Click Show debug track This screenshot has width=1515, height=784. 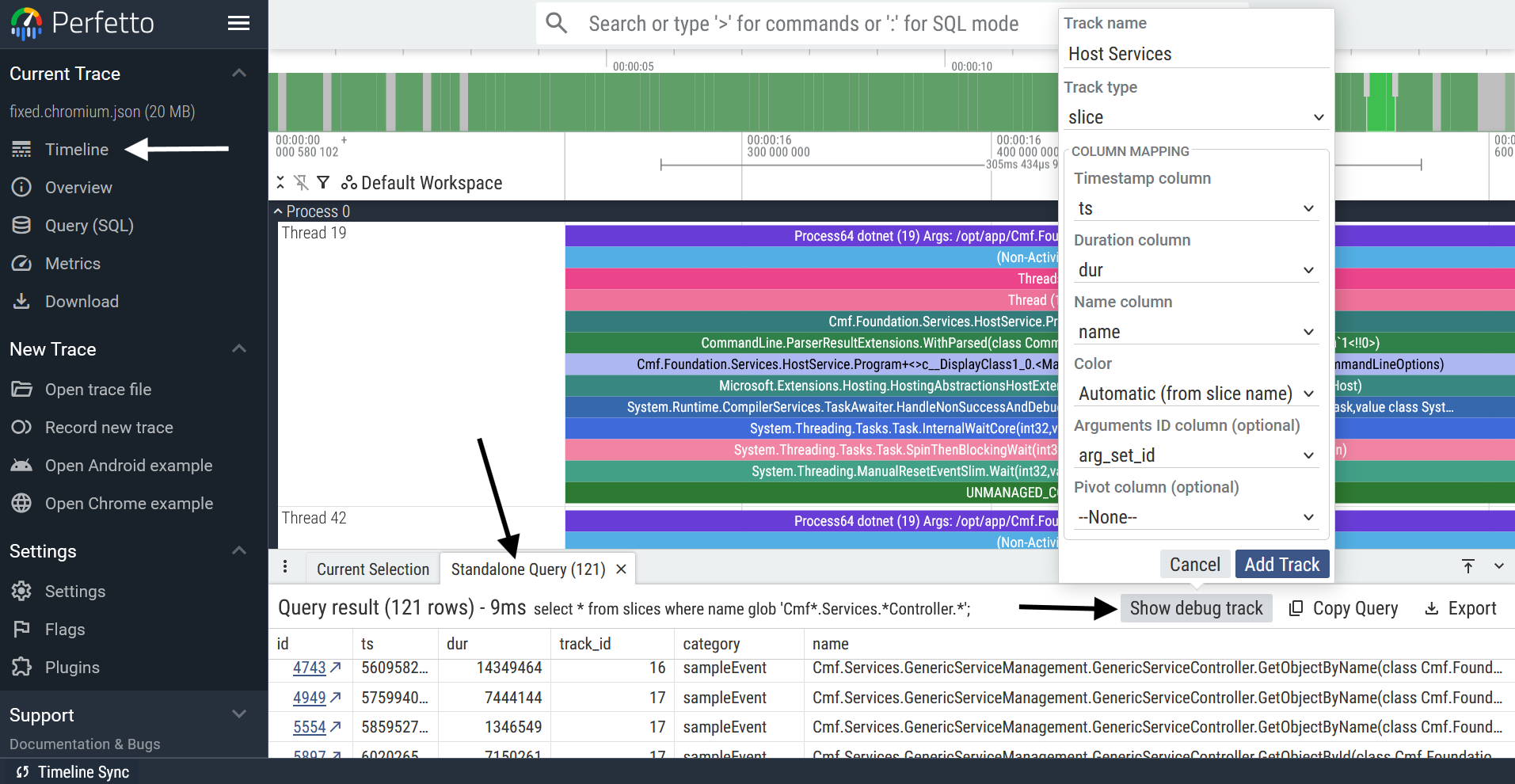[x=1196, y=607]
